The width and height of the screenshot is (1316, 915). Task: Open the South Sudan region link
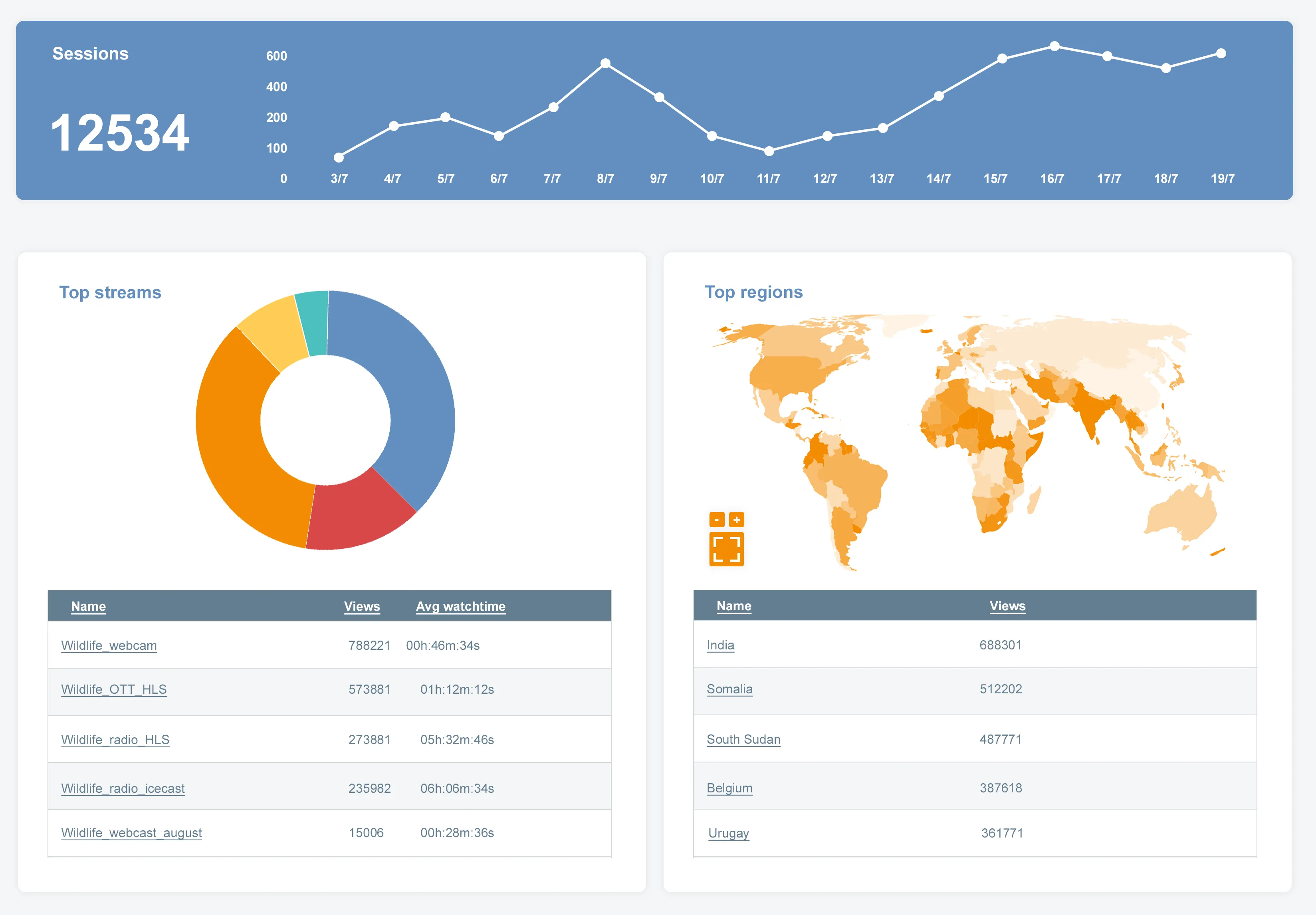743,739
